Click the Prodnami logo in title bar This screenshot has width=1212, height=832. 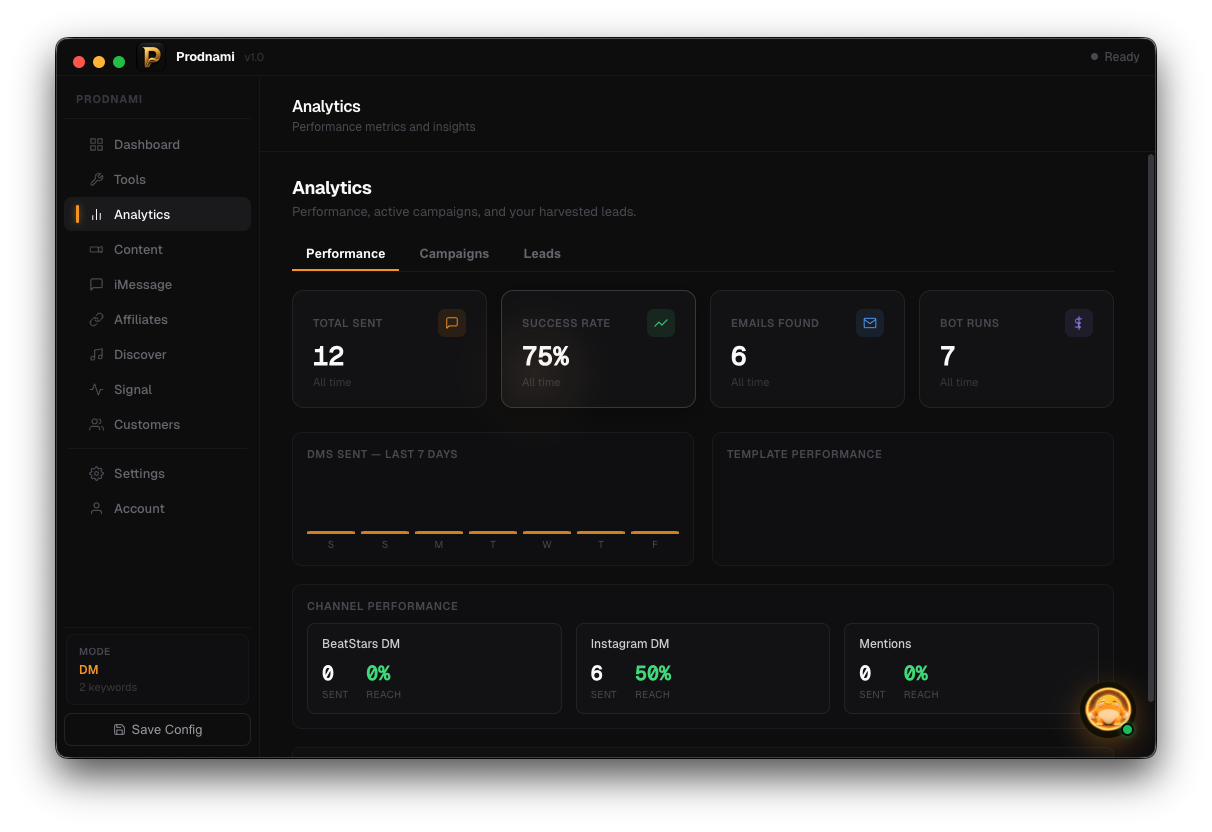click(x=151, y=57)
